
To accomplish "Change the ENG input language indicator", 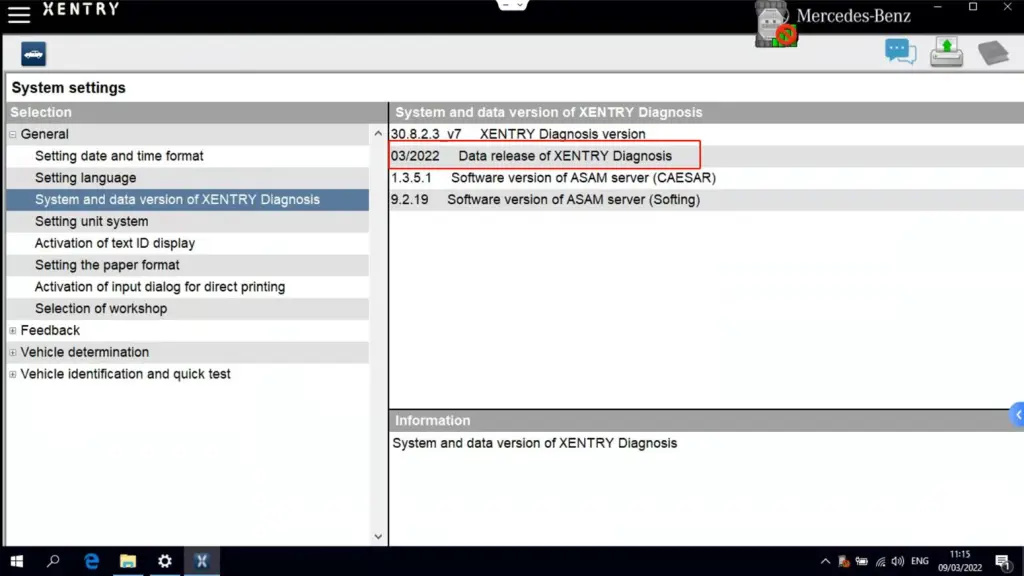I will (x=920, y=561).
